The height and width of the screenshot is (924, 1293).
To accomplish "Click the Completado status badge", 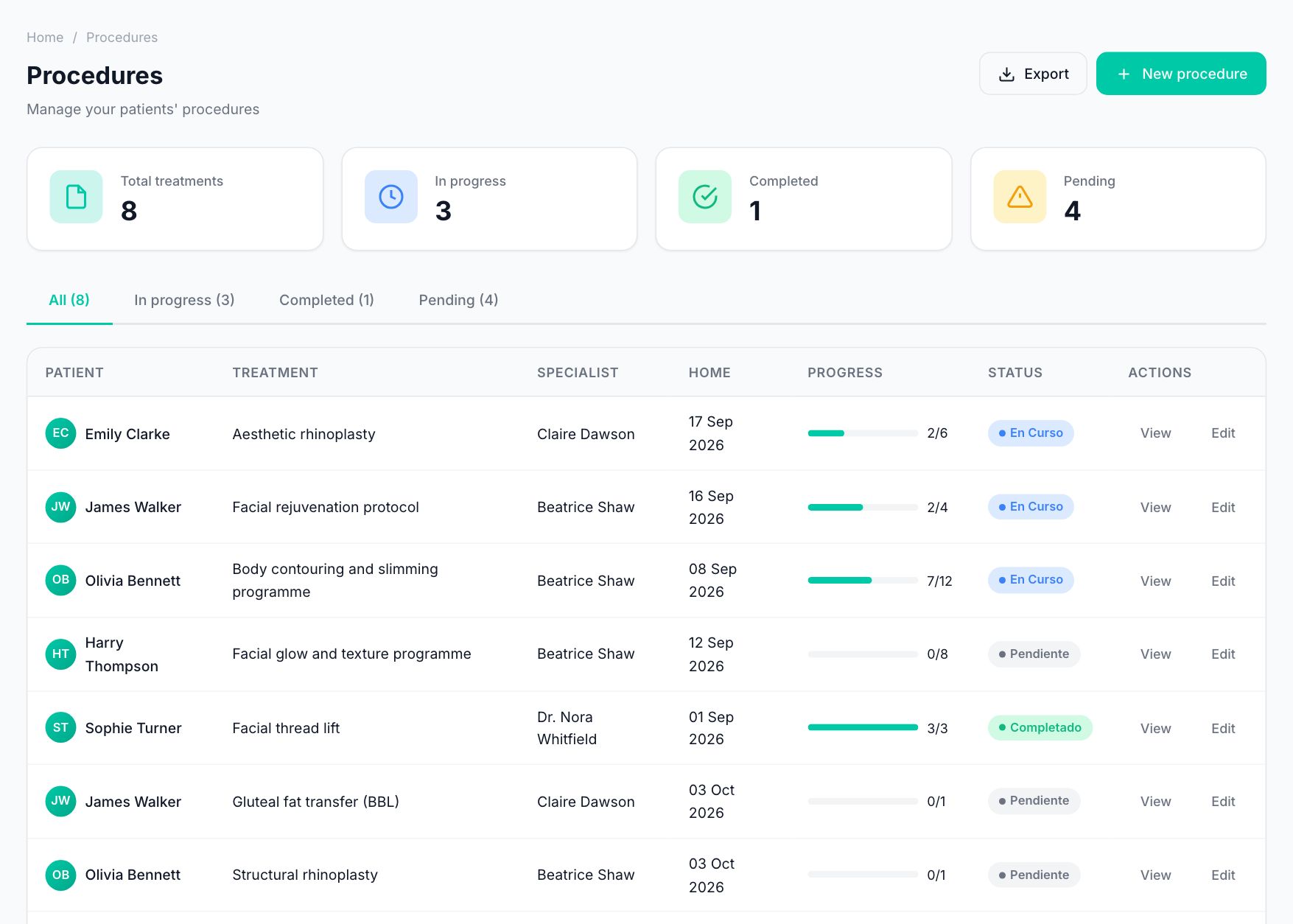I will click(1040, 727).
